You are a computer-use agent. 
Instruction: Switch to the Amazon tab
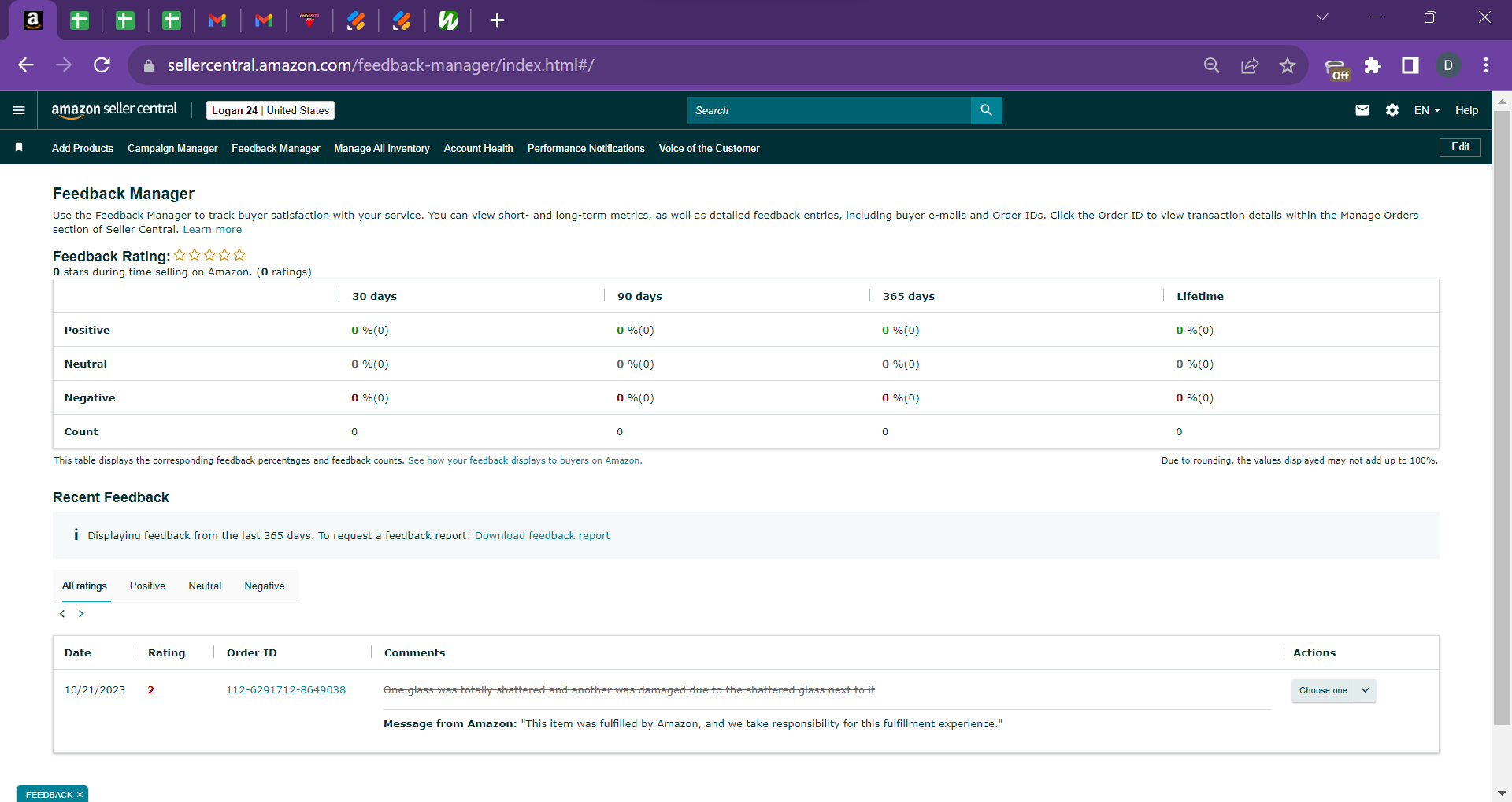coord(33,20)
